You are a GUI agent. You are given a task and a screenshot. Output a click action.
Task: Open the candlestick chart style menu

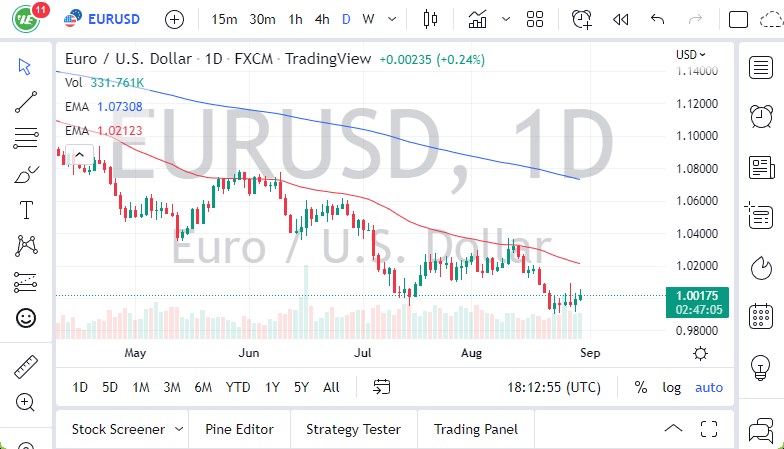click(x=431, y=19)
